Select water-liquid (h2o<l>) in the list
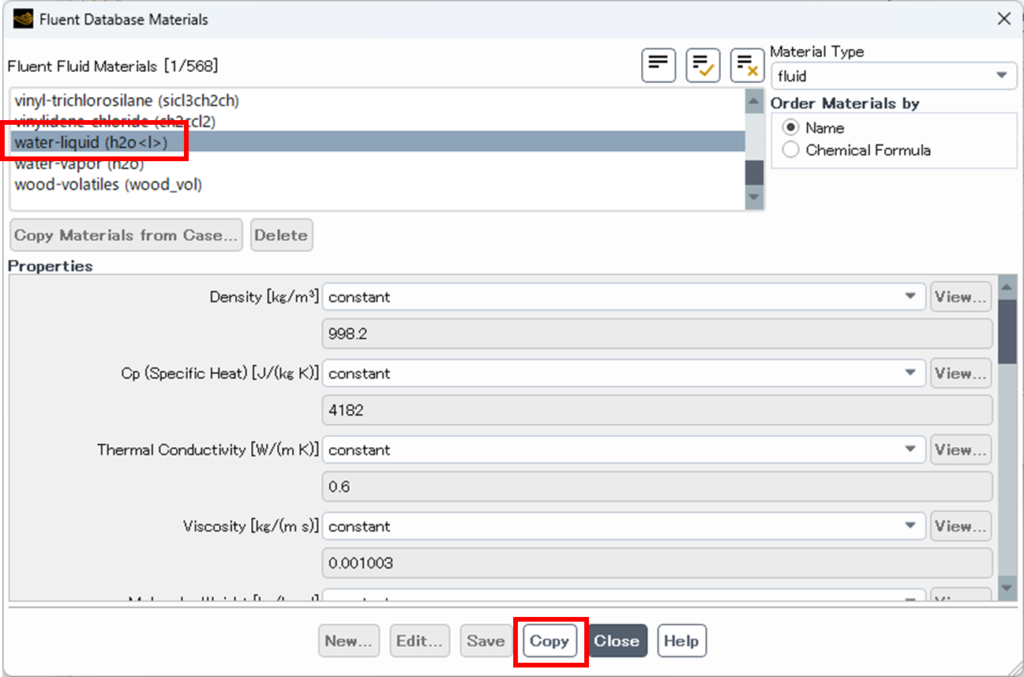1024x677 pixels. [378, 142]
